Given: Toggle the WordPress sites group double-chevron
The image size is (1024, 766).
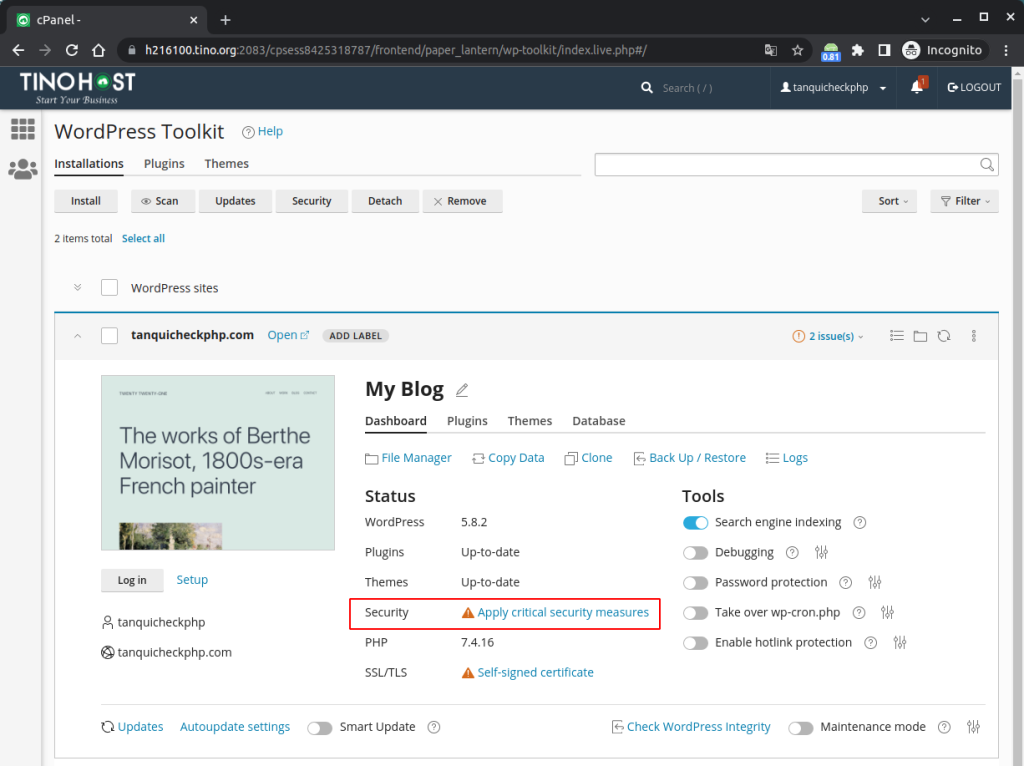Looking at the screenshot, I should point(78,287).
